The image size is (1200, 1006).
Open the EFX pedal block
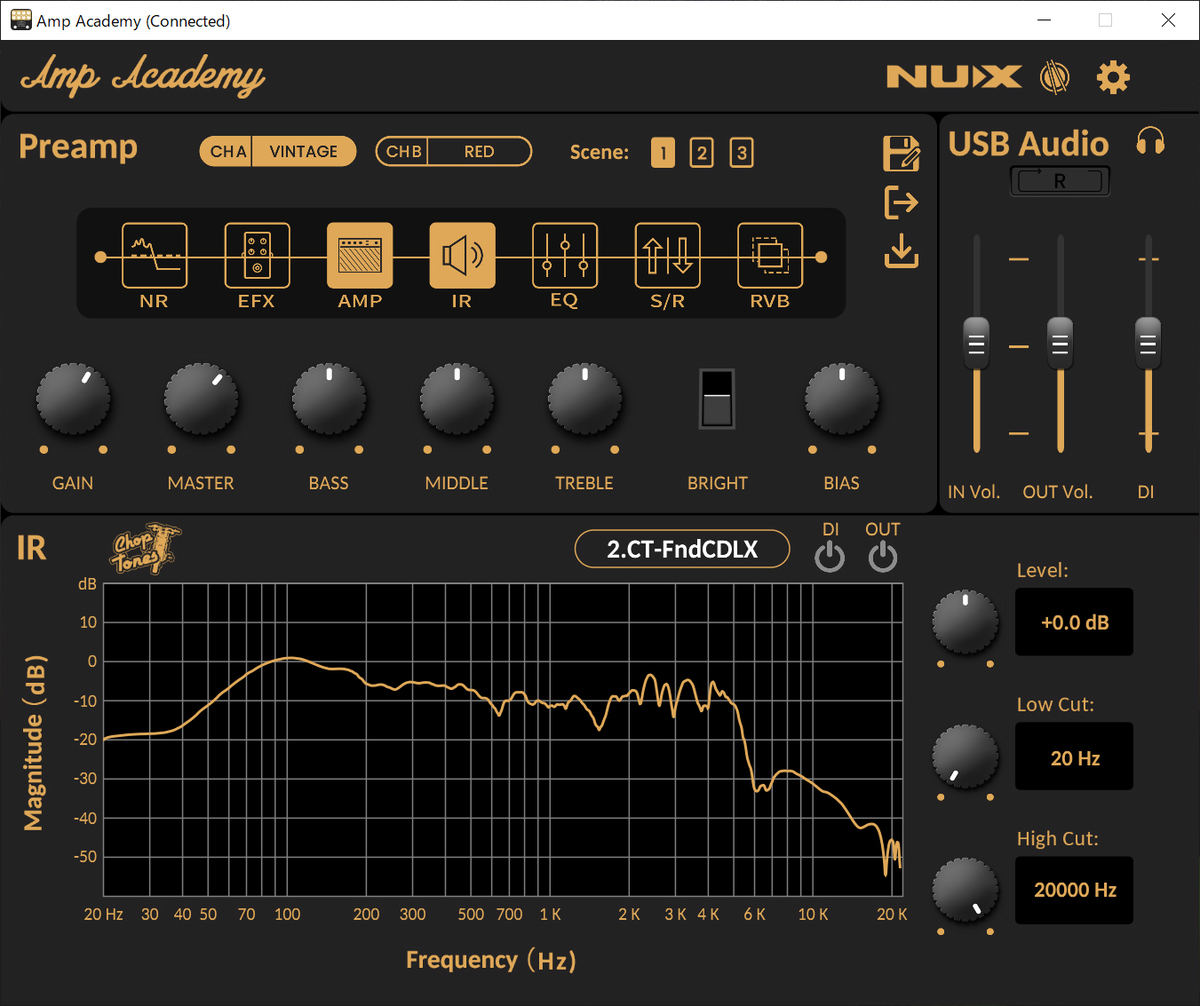tap(257, 256)
